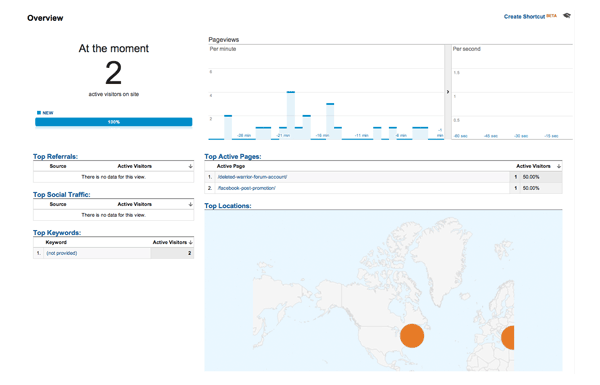This screenshot has width=600, height=385.
Task: Click the Pageviews section label
Action: (x=223, y=39)
